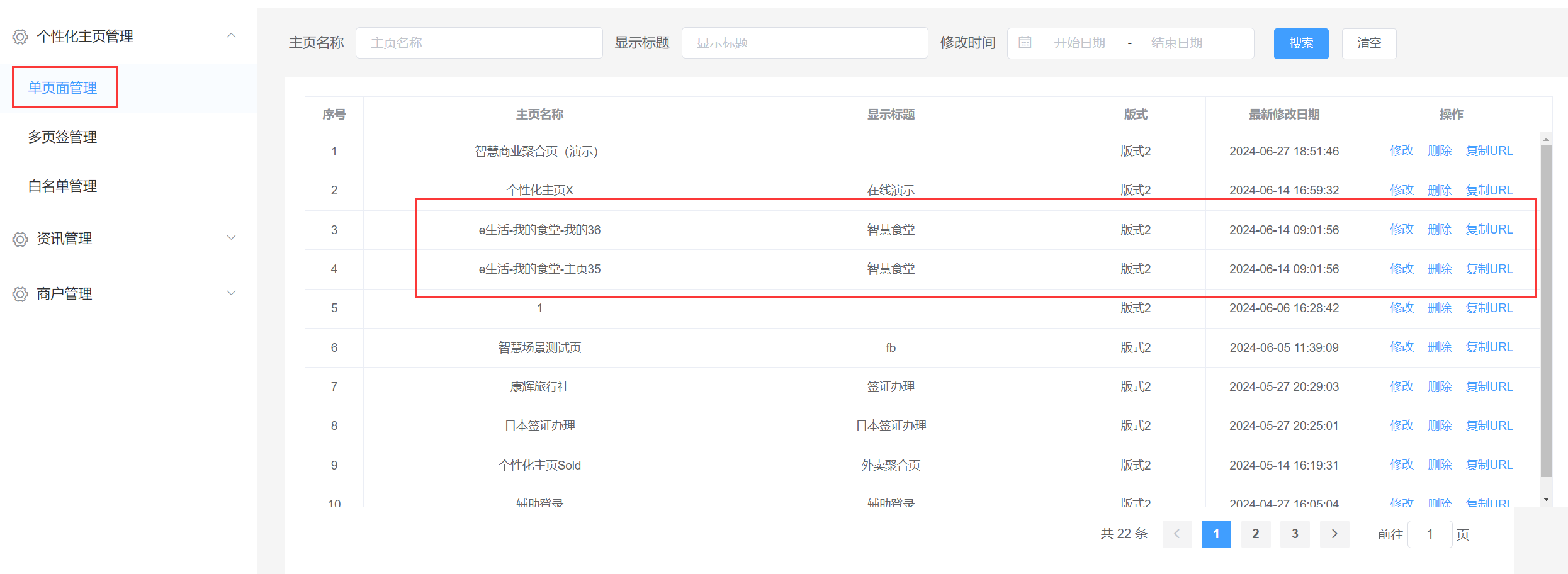The height and width of the screenshot is (574, 1568).
Task: Click the gear icon beside 资讯管理
Action: [20, 239]
